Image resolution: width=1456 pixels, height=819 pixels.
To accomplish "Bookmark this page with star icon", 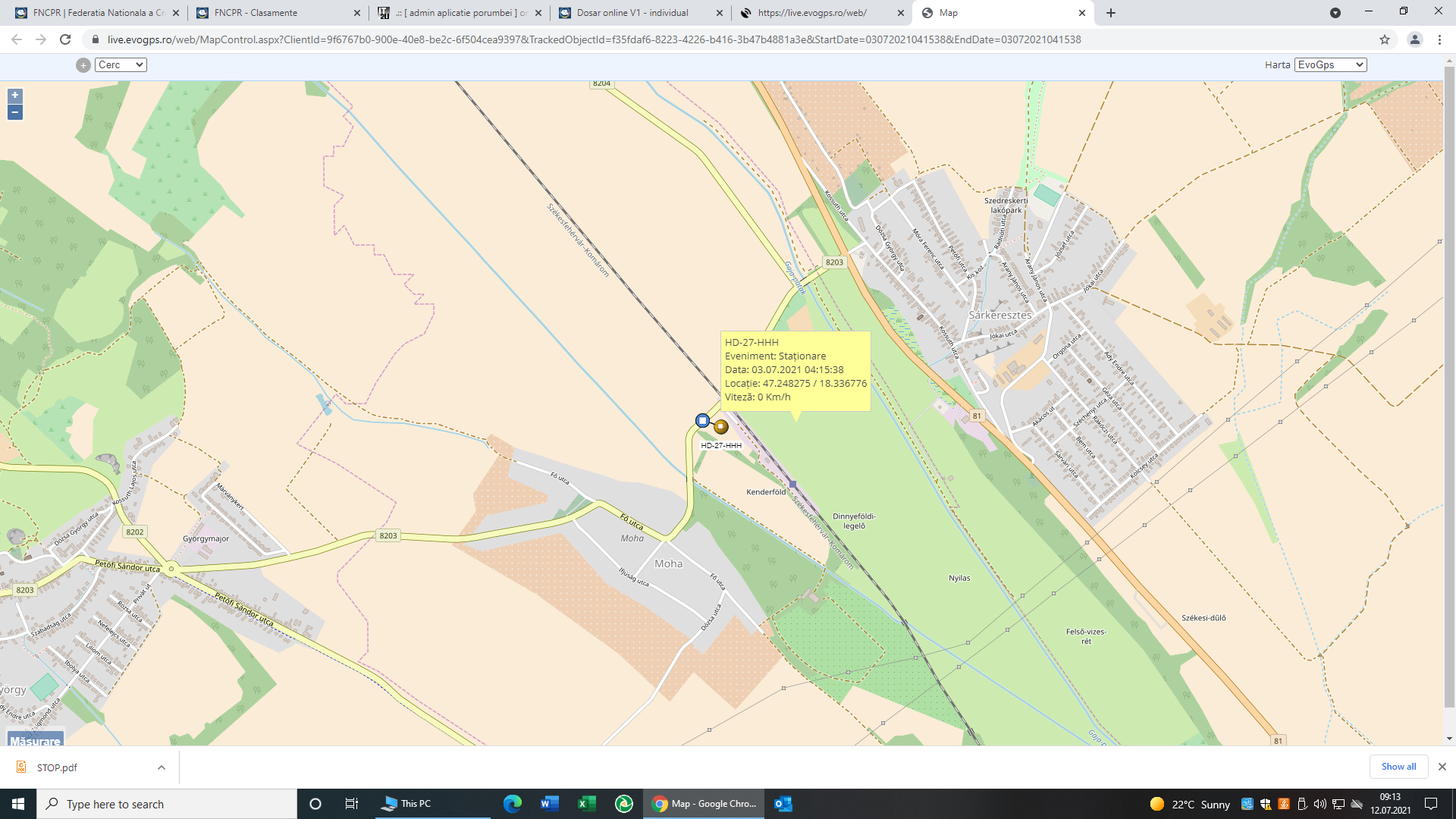I will 1385,39.
